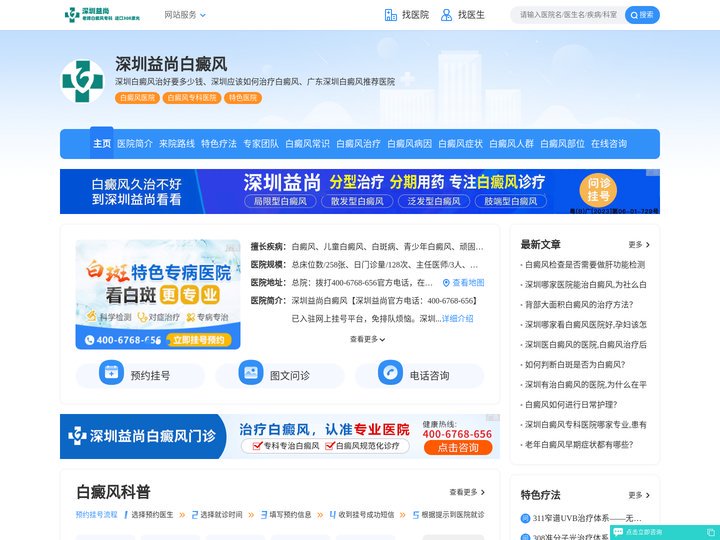Go to the 主页 nav tab
This screenshot has height=540, width=720.
pos(102,143)
